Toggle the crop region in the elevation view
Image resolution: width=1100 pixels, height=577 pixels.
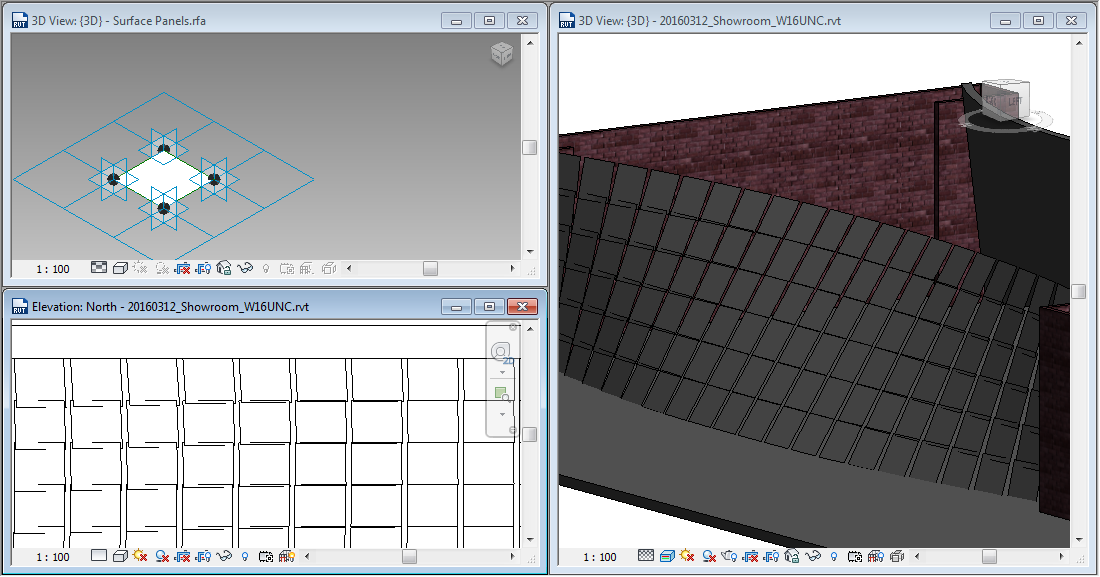point(182,556)
